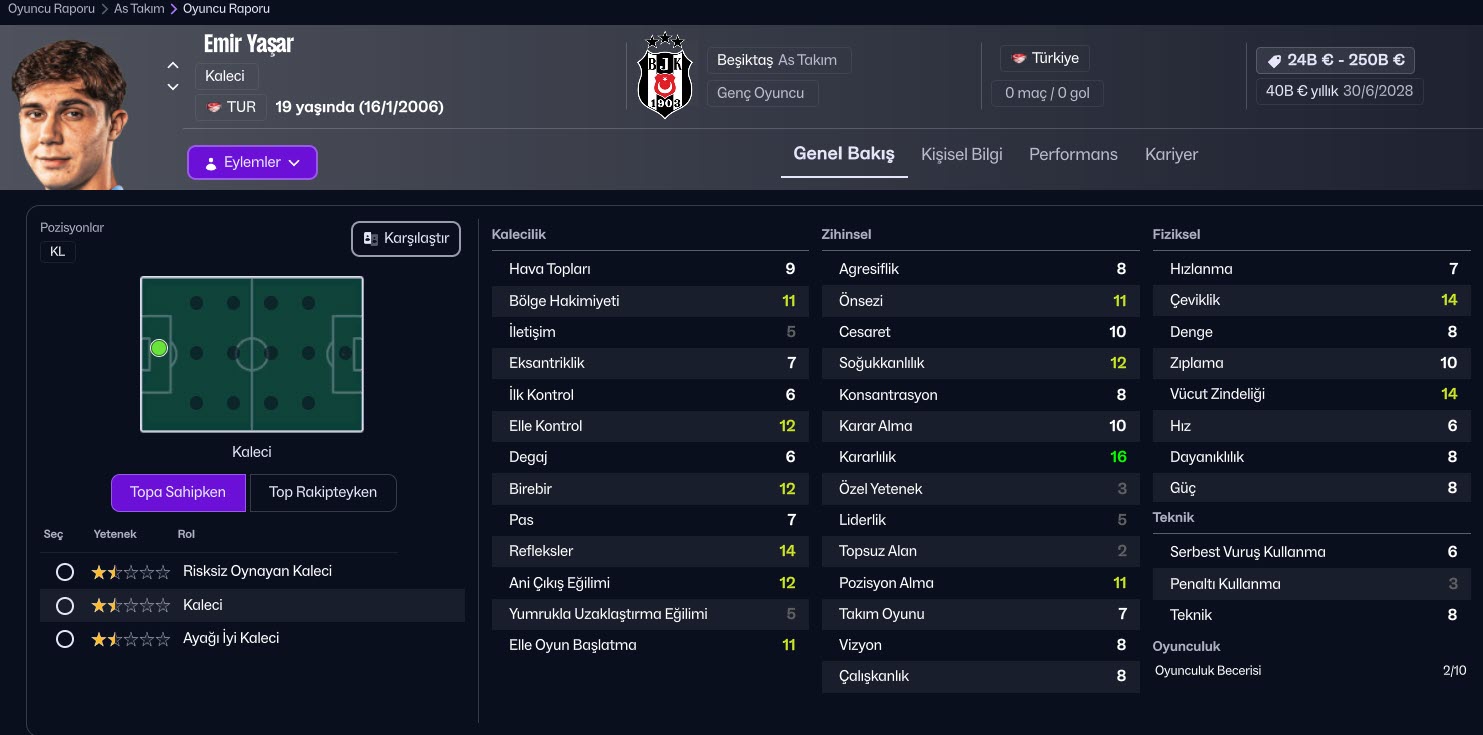This screenshot has width=1483, height=735.
Task: Click the green goalkeeper position dot on pitch
Action: (159, 348)
